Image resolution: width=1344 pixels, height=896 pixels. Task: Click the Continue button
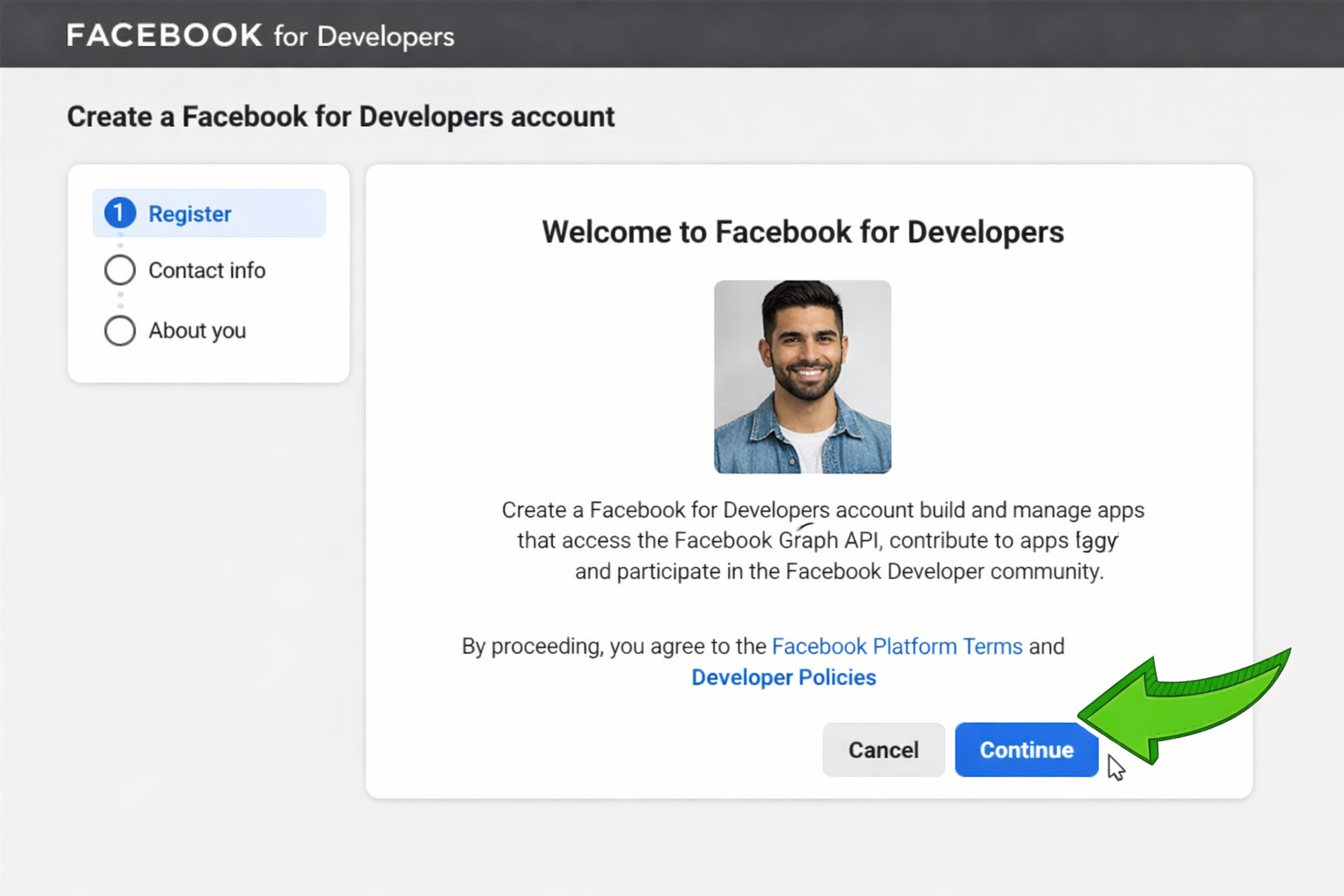(1026, 750)
